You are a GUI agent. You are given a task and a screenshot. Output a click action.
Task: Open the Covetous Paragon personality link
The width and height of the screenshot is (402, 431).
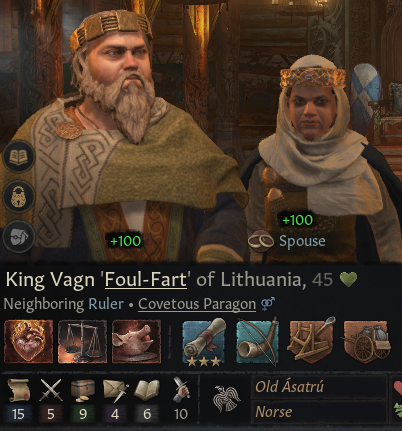click(197, 304)
